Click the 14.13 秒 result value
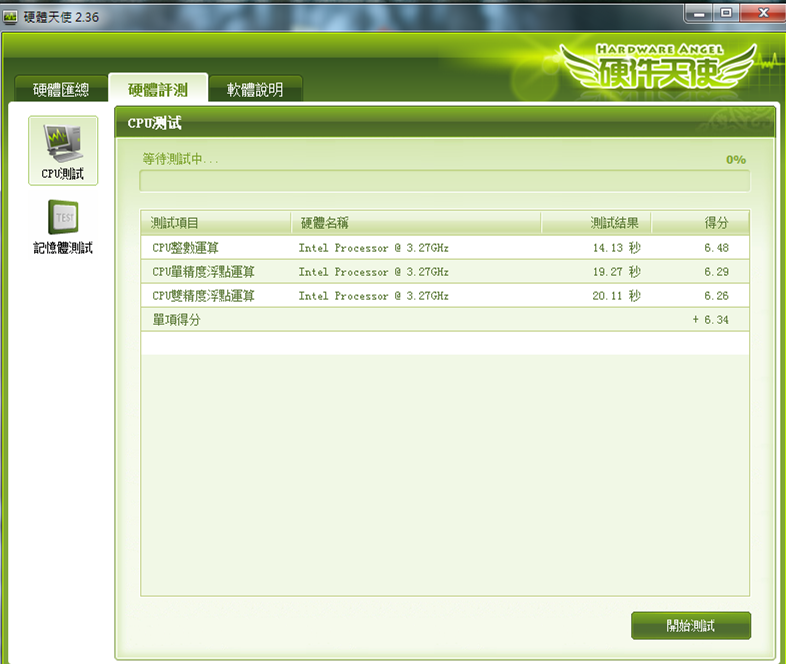Image resolution: width=786 pixels, height=664 pixels. tap(617, 248)
